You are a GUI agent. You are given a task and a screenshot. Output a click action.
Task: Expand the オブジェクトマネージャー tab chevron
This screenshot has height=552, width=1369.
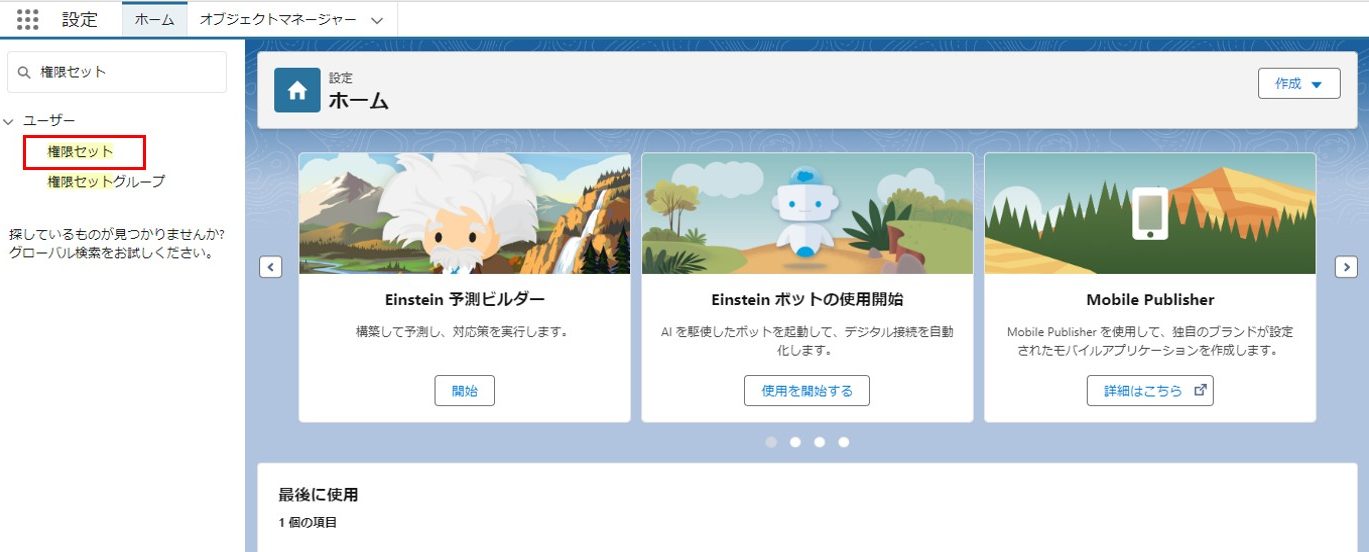pos(377,20)
